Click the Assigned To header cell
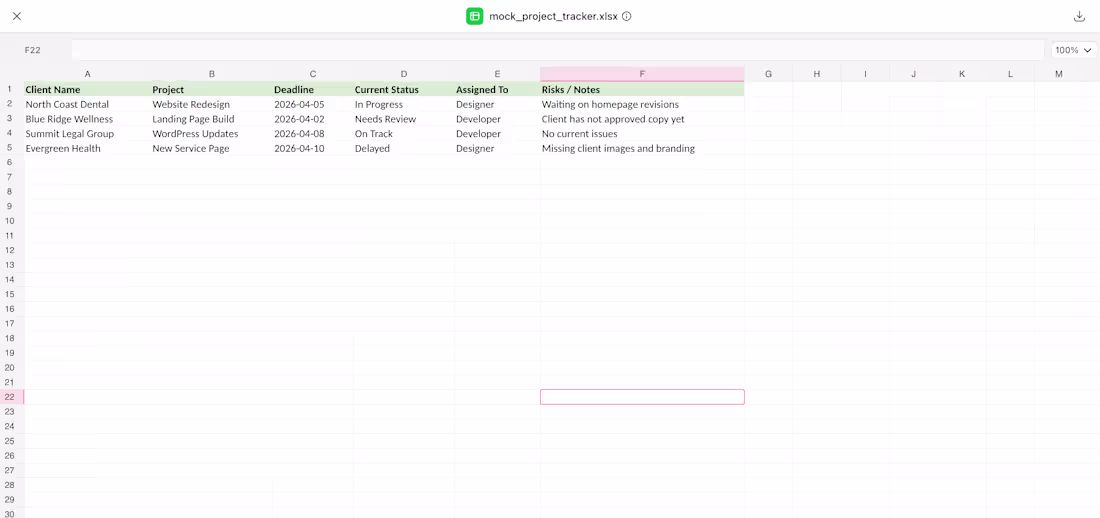Image resolution: width=1100 pixels, height=518 pixels. pos(497,89)
